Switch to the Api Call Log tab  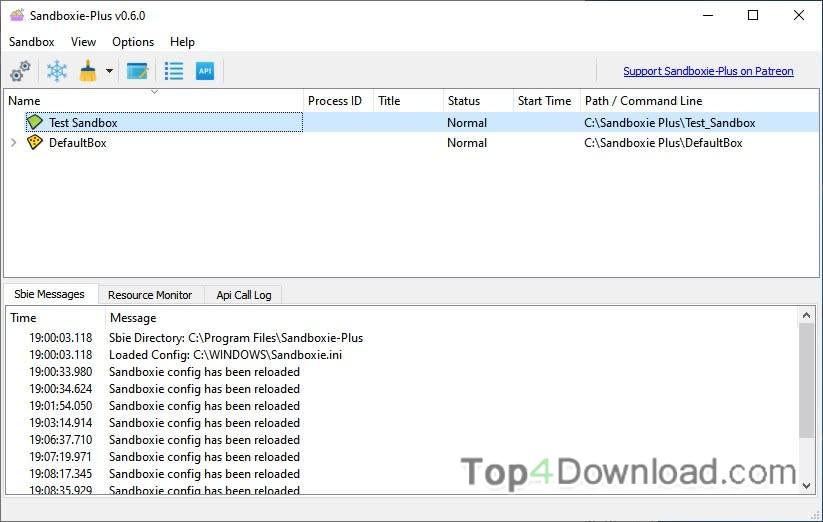pyautogui.click(x=244, y=295)
